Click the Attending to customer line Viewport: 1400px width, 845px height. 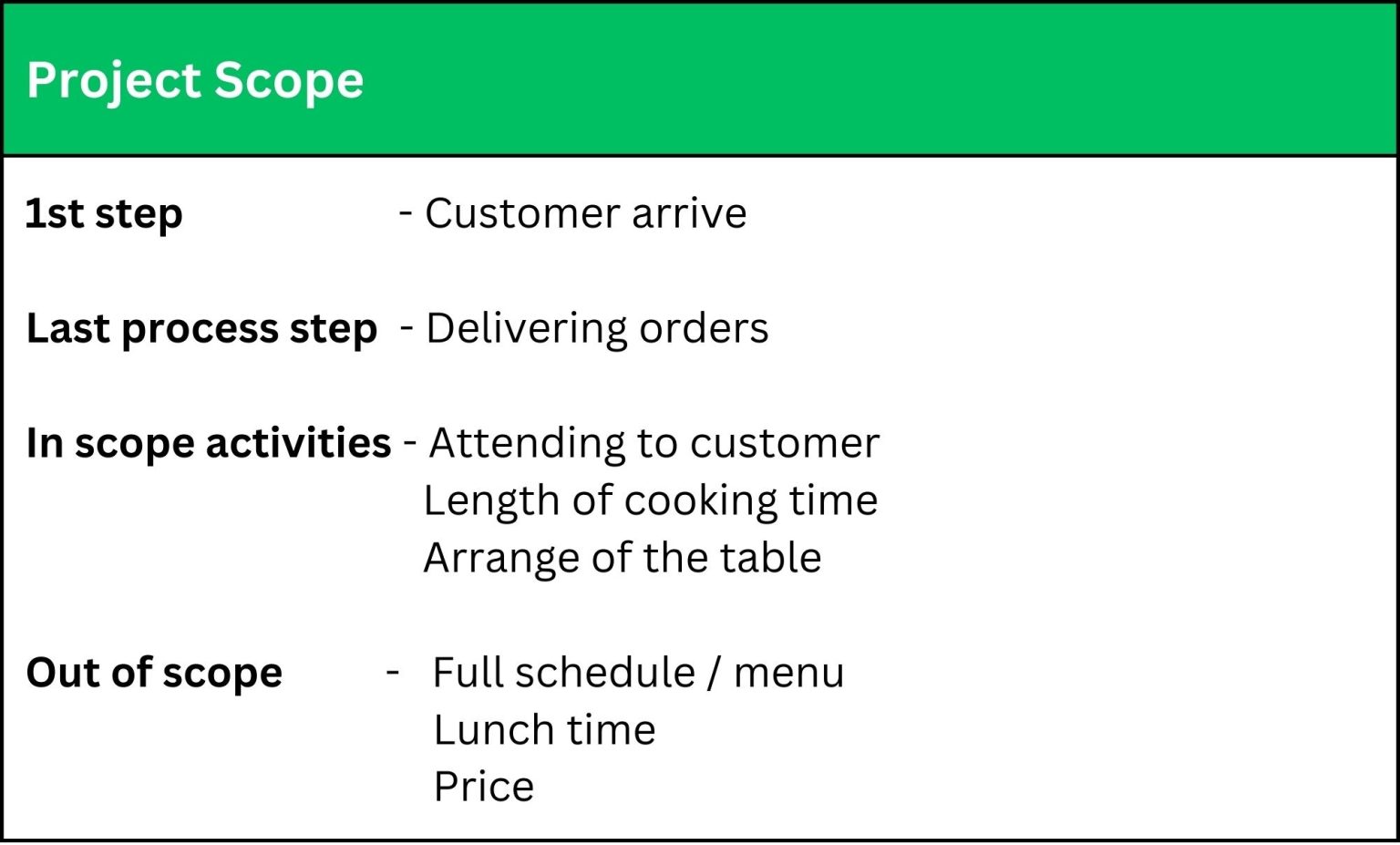click(654, 444)
